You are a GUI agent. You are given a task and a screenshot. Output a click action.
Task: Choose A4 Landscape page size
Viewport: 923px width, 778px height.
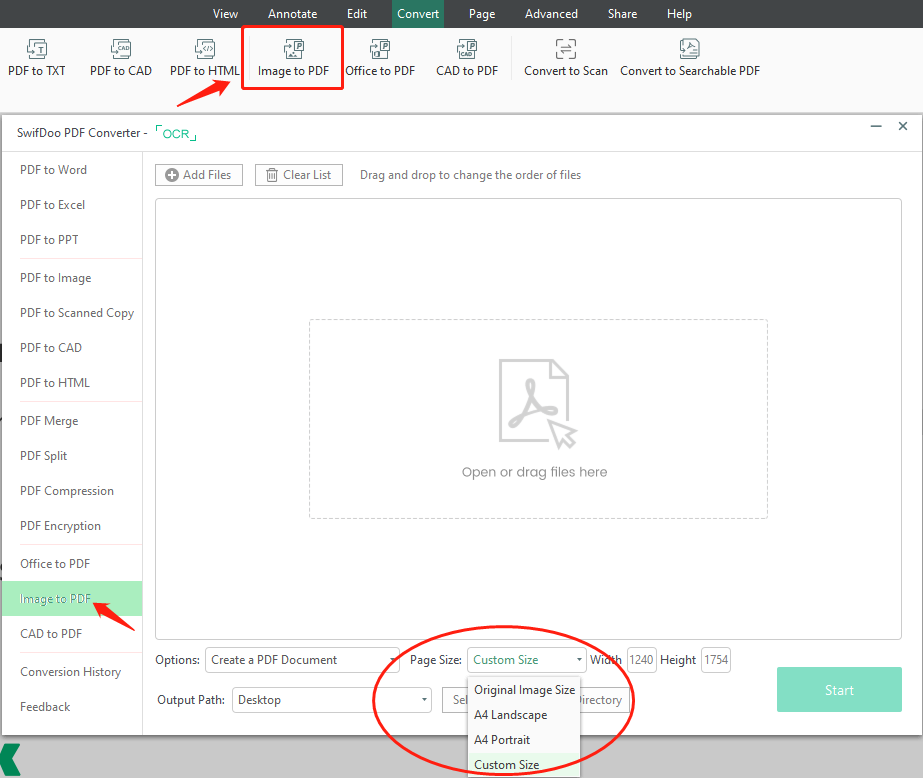click(524, 714)
